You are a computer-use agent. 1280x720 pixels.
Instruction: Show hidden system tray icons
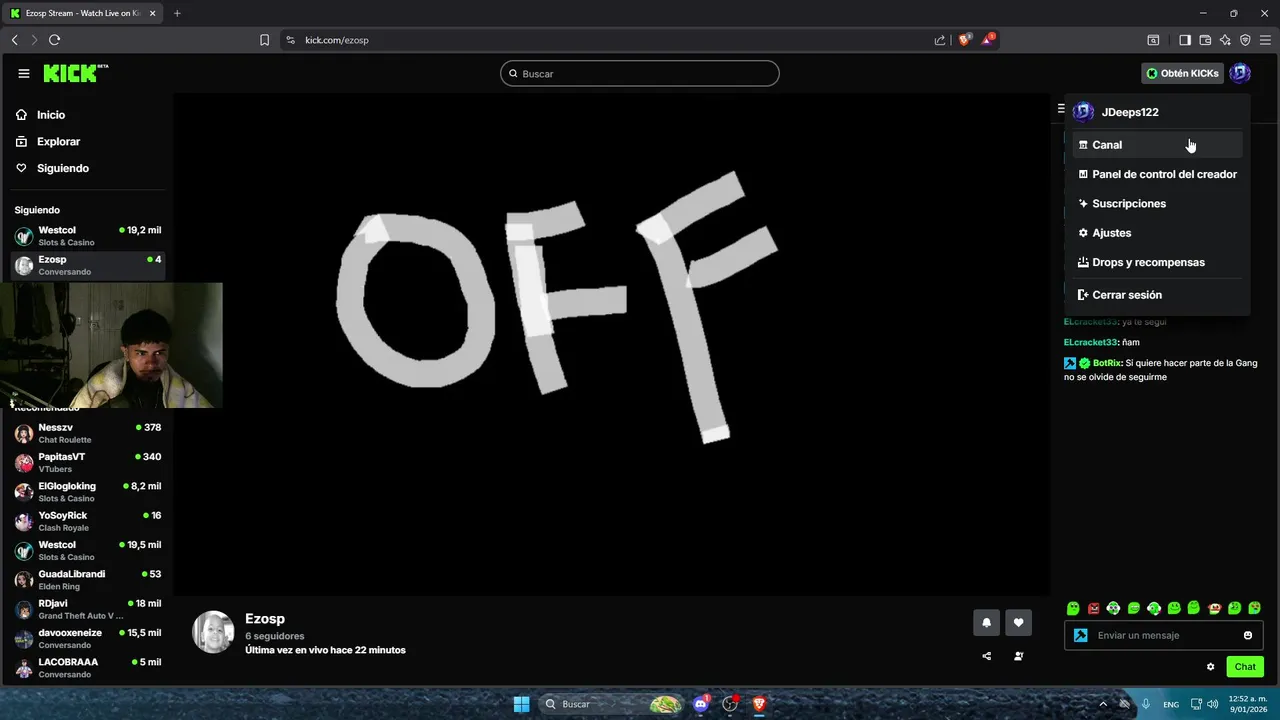pos(1103,704)
